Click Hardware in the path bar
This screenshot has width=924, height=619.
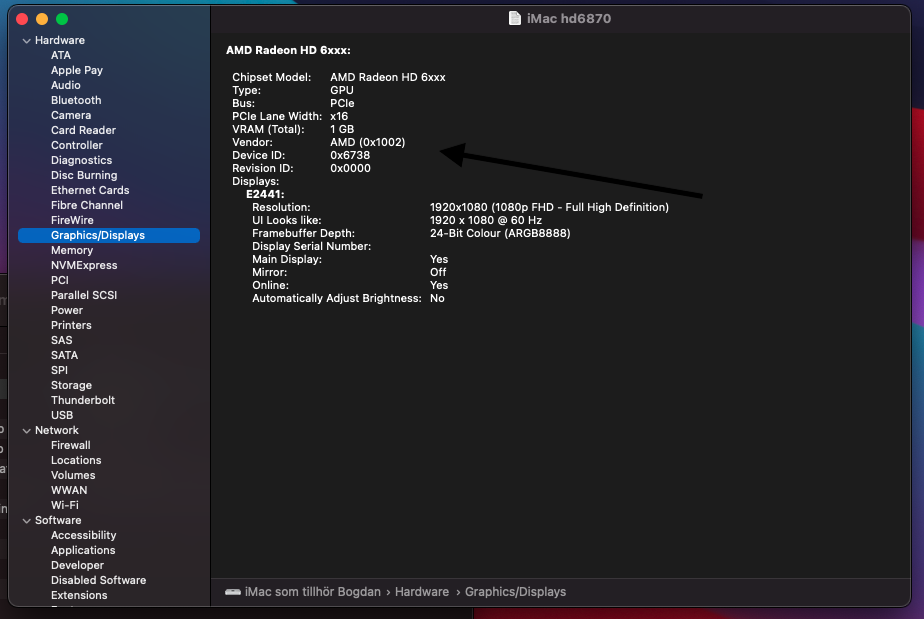(x=422, y=592)
